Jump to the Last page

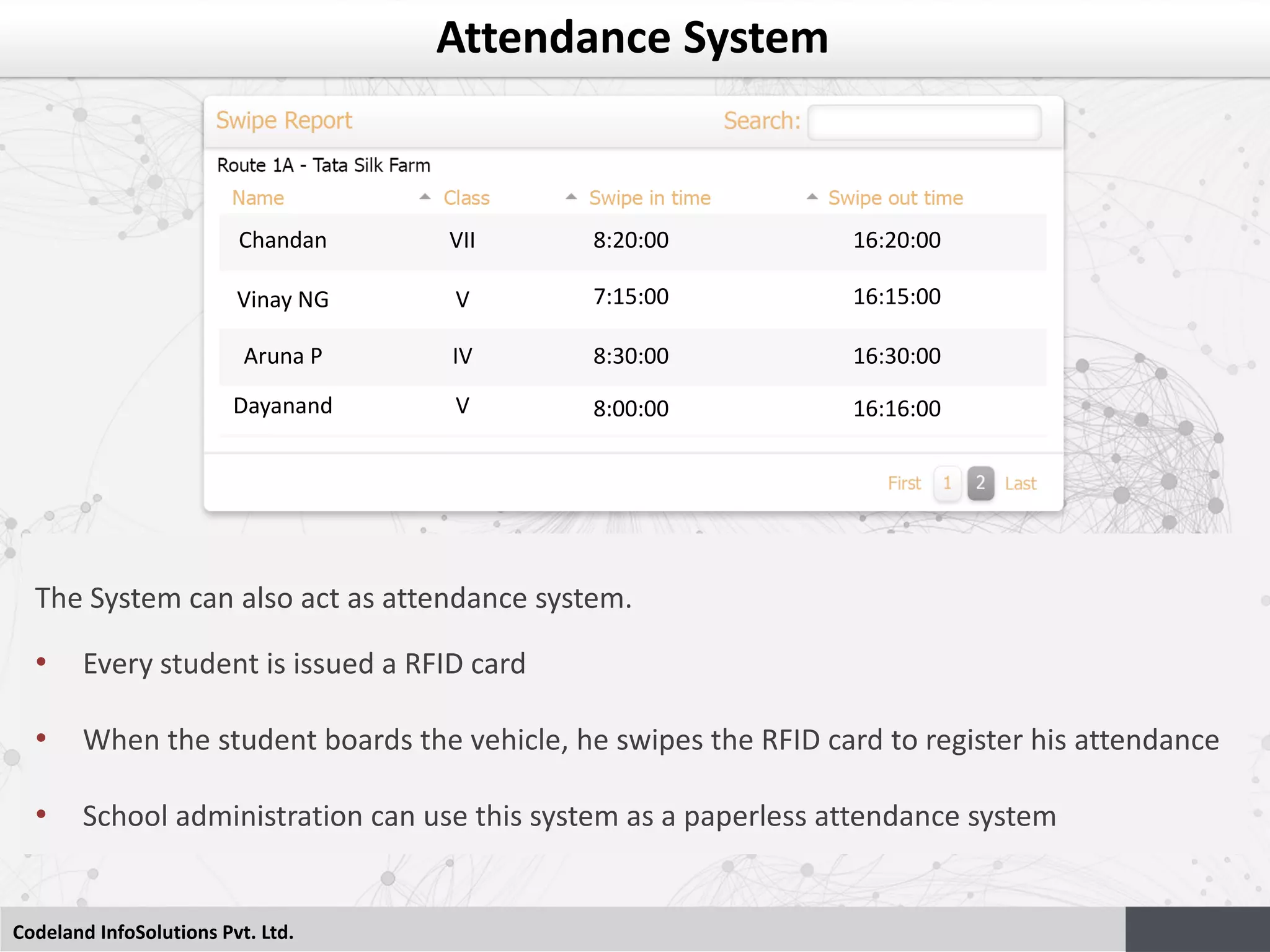point(1020,483)
